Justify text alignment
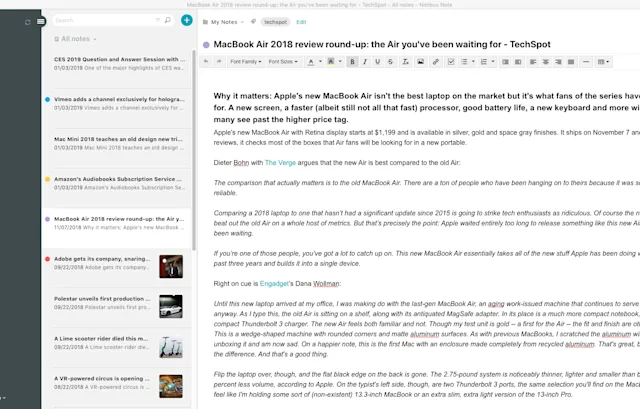640x409 pixels. (571, 62)
